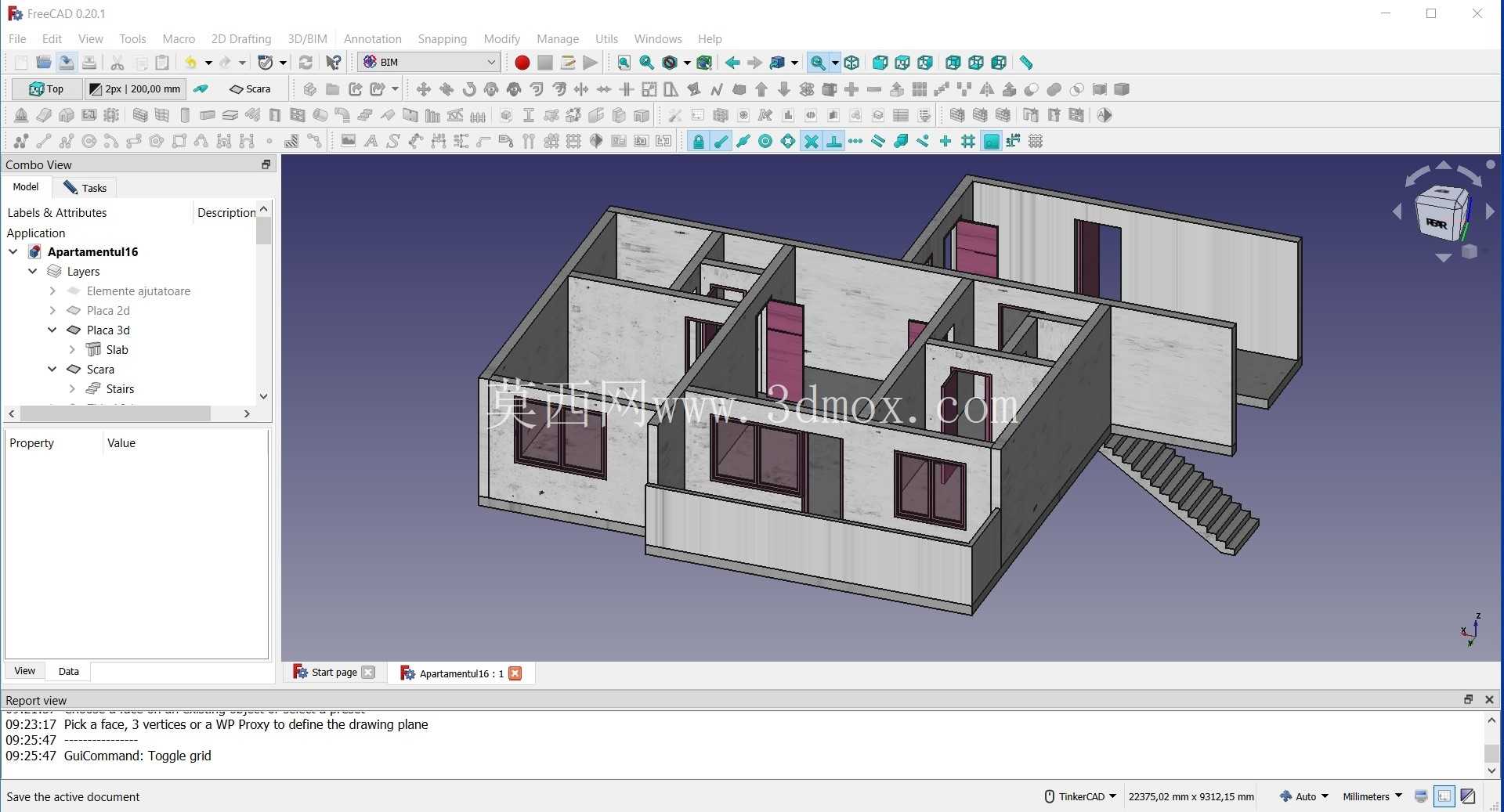Toggle snap to working plane
1504x812 pixels.
tap(992, 141)
